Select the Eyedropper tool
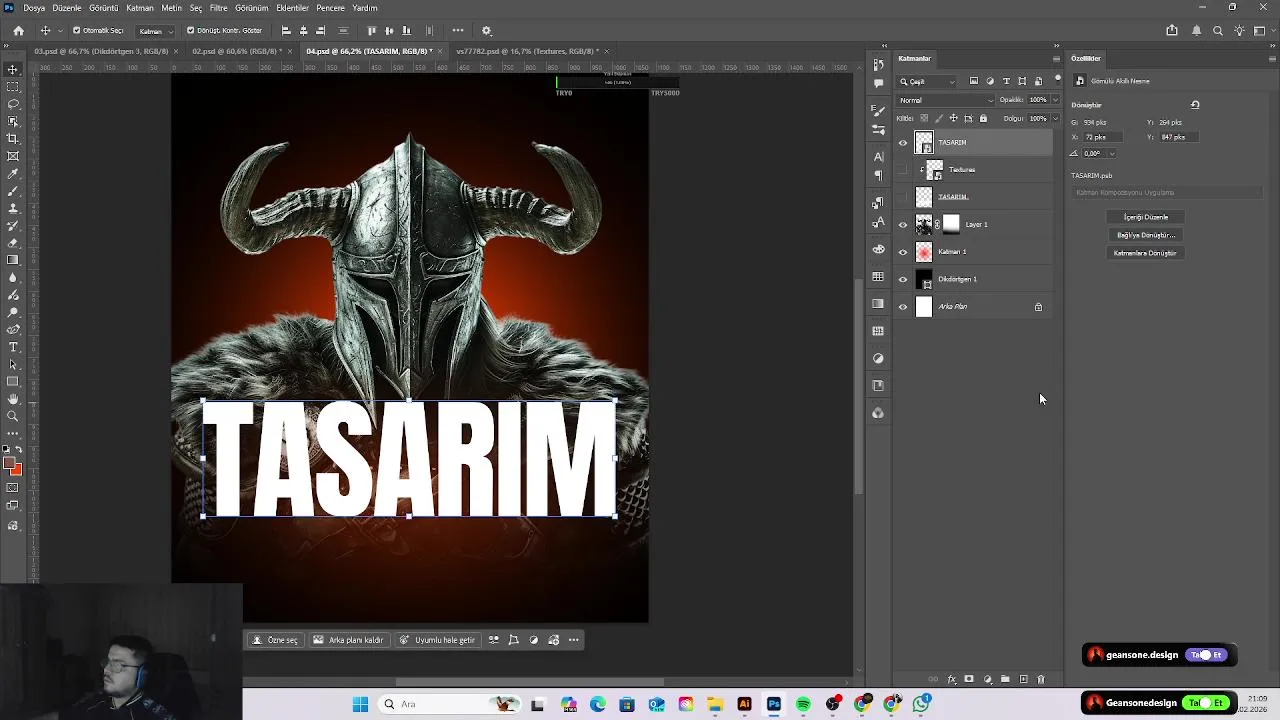1280x720 pixels. point(13,173)
